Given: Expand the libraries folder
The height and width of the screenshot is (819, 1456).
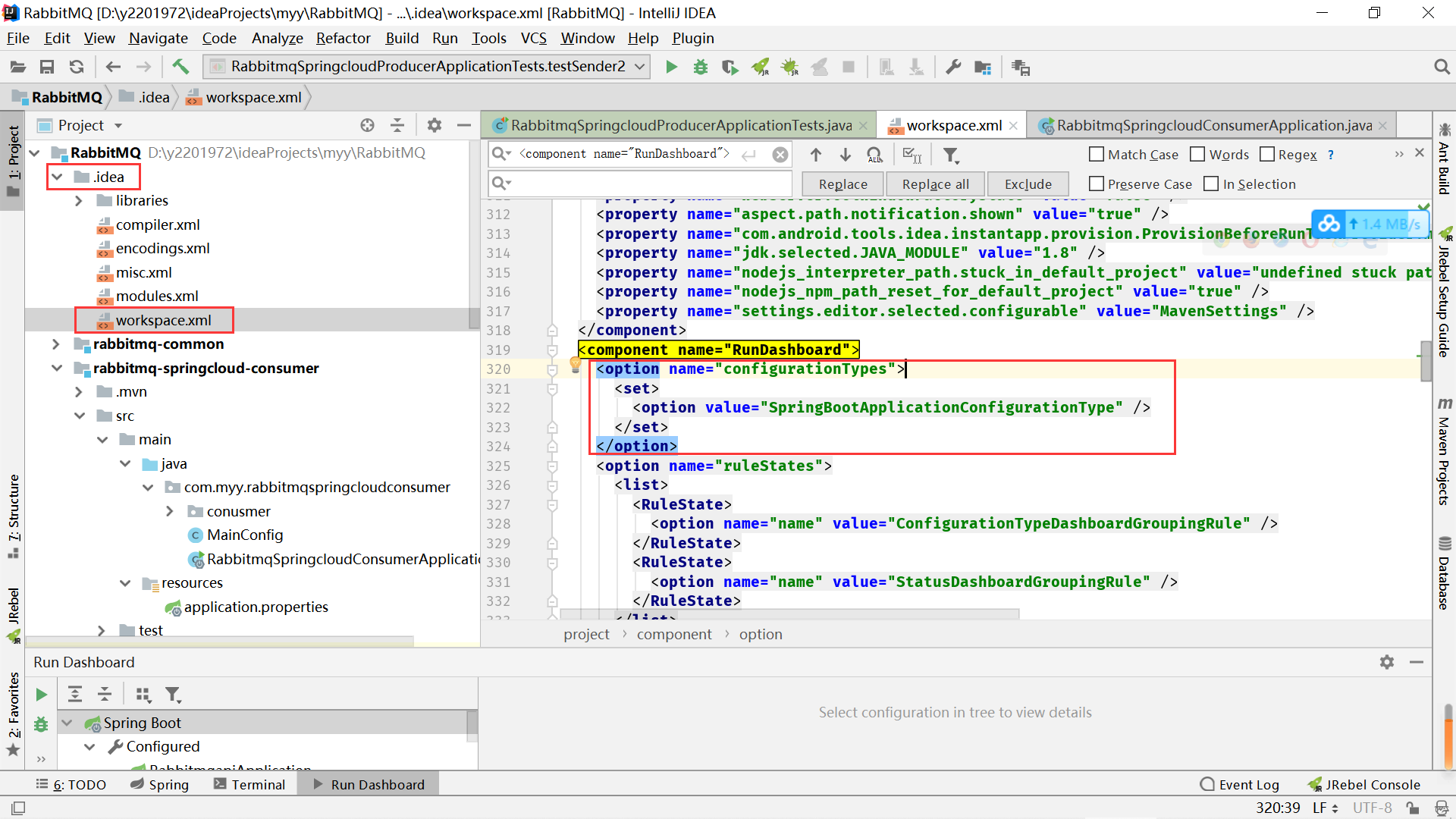Looking at the screenshot, I should (x=79, y=201).
